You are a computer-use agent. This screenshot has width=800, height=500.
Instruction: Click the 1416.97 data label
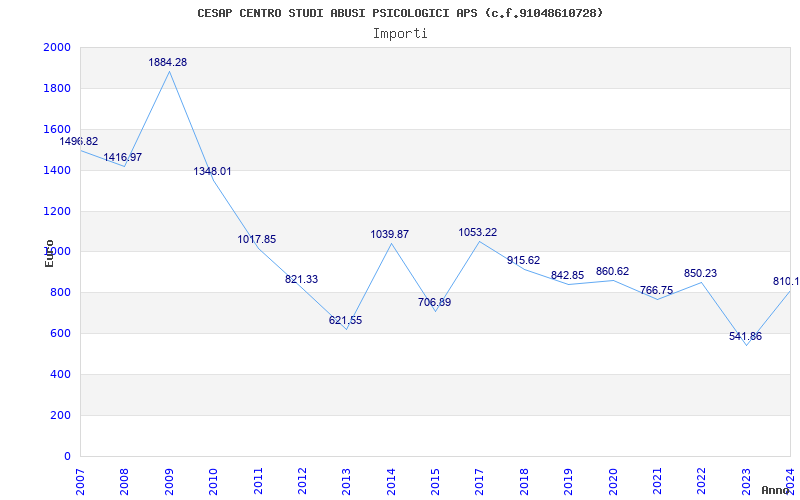click(x=122, y=158)
